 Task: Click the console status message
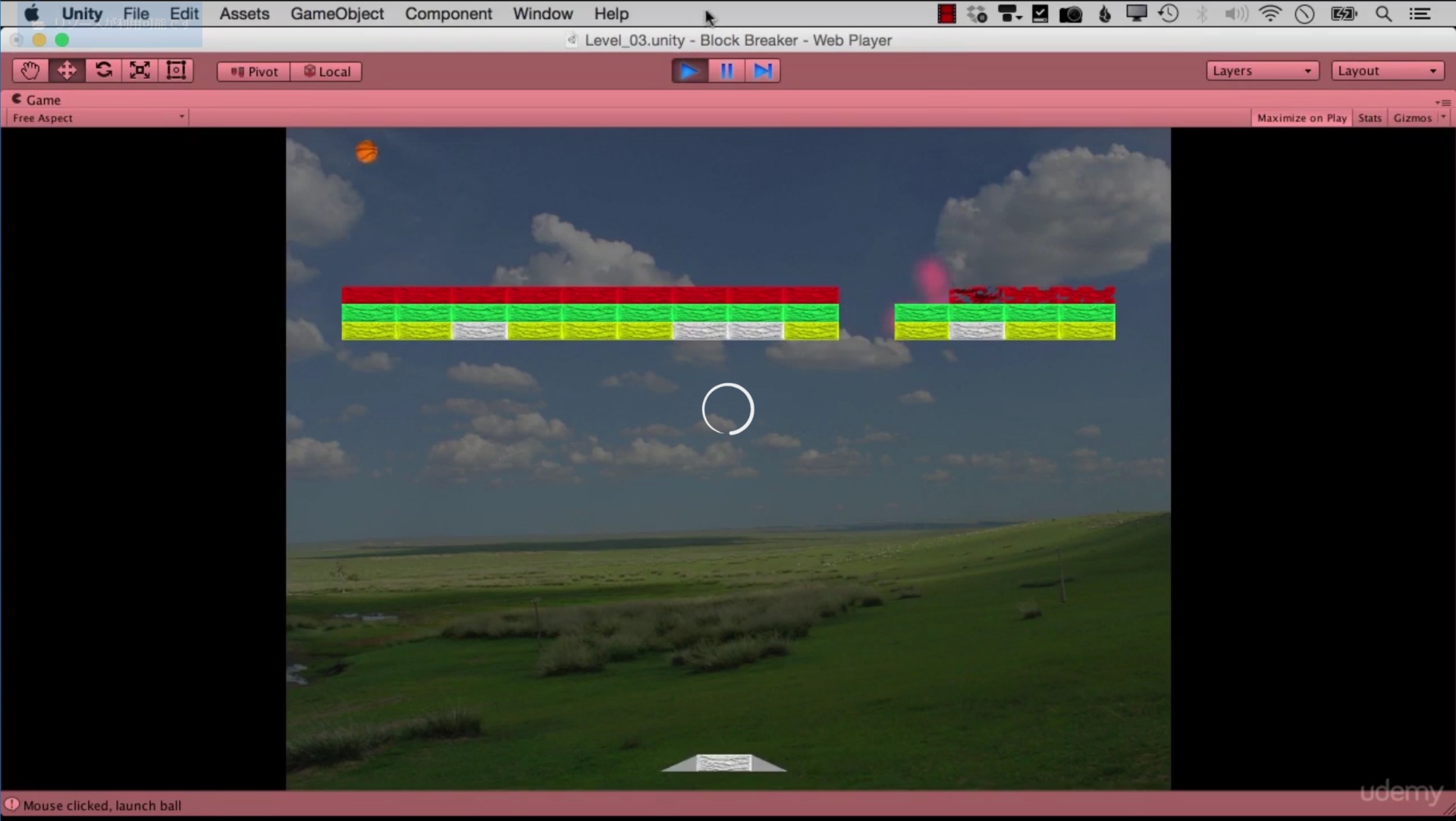coord(102,805)
